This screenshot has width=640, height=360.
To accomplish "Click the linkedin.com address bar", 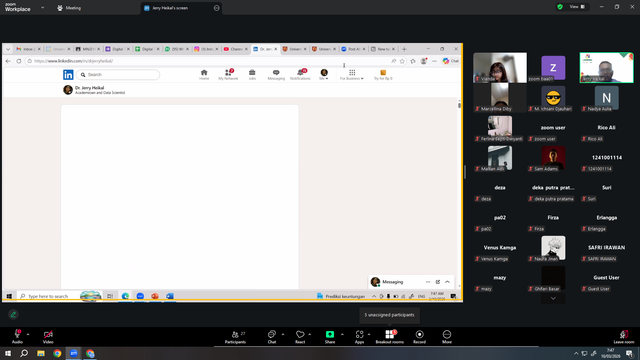I will 208,61.
